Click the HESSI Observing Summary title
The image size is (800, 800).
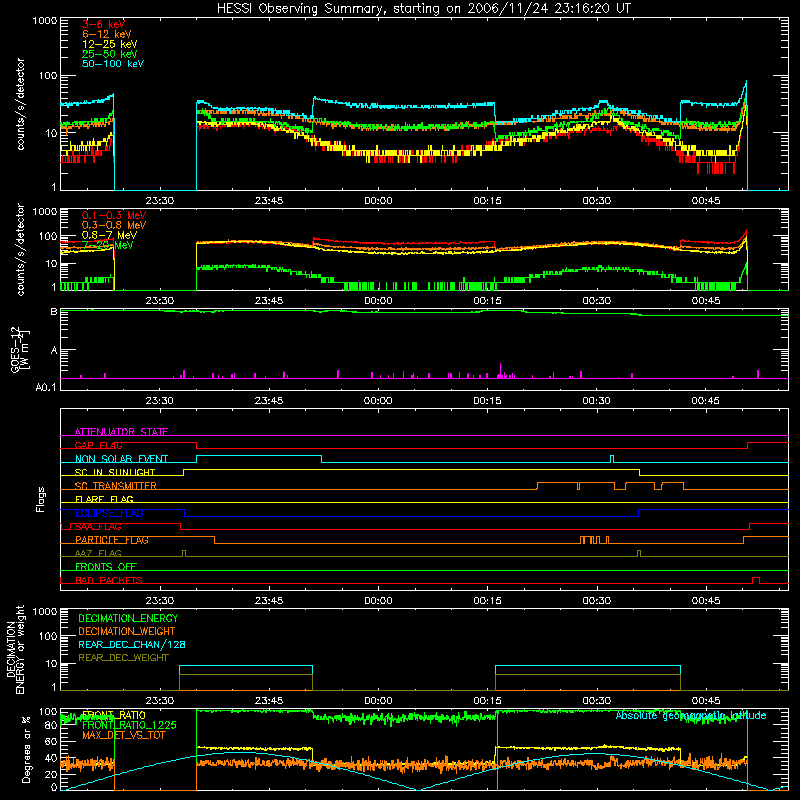[x=423, y=9]
